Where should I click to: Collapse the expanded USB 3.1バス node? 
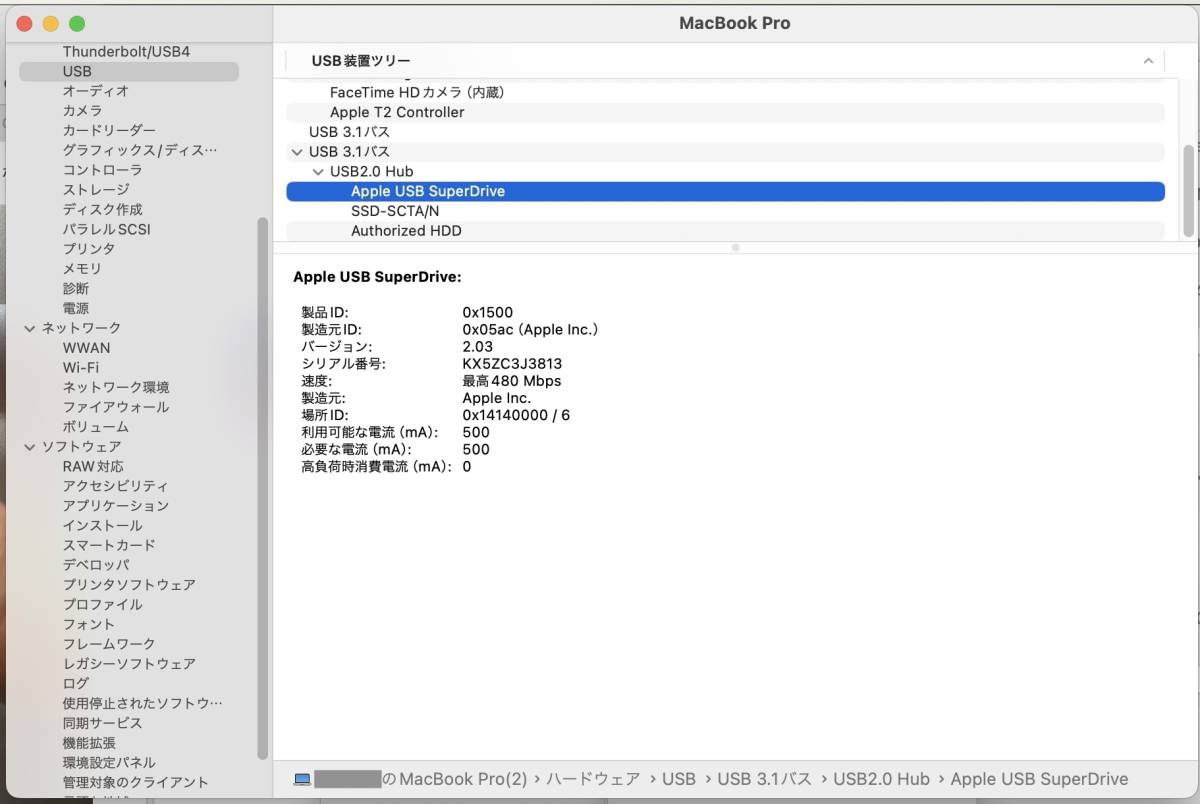point(296,152)
